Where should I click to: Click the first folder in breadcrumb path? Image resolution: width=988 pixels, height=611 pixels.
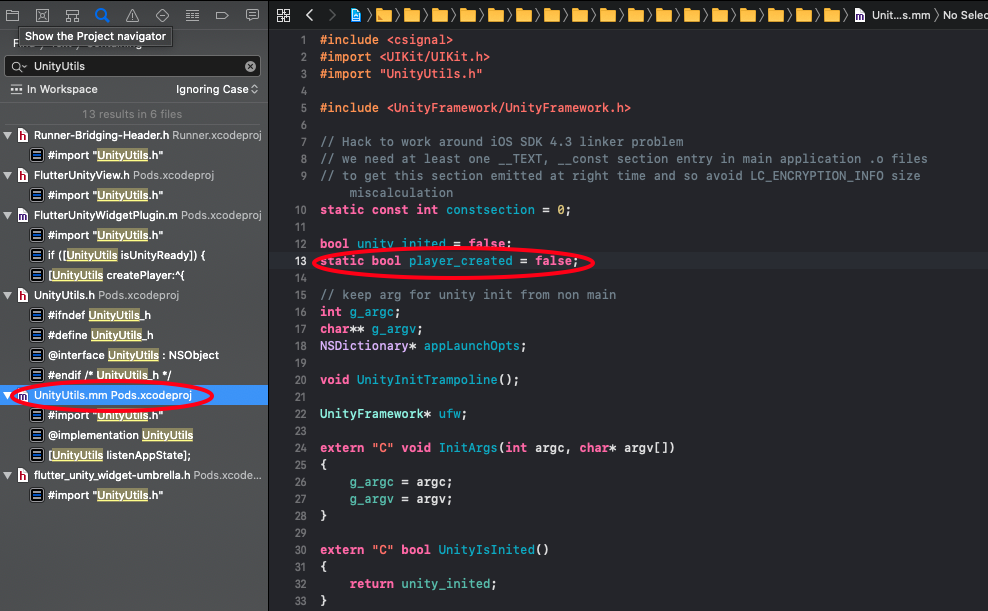[x=384, y=15]
